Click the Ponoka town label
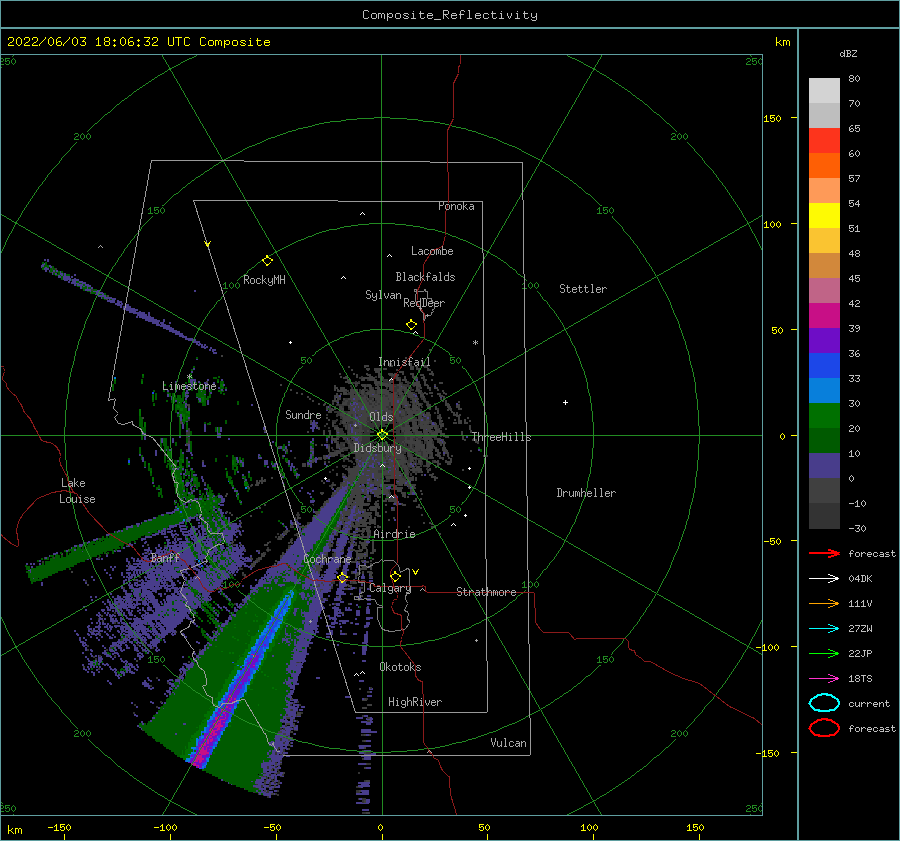 [x=456, y=206]
